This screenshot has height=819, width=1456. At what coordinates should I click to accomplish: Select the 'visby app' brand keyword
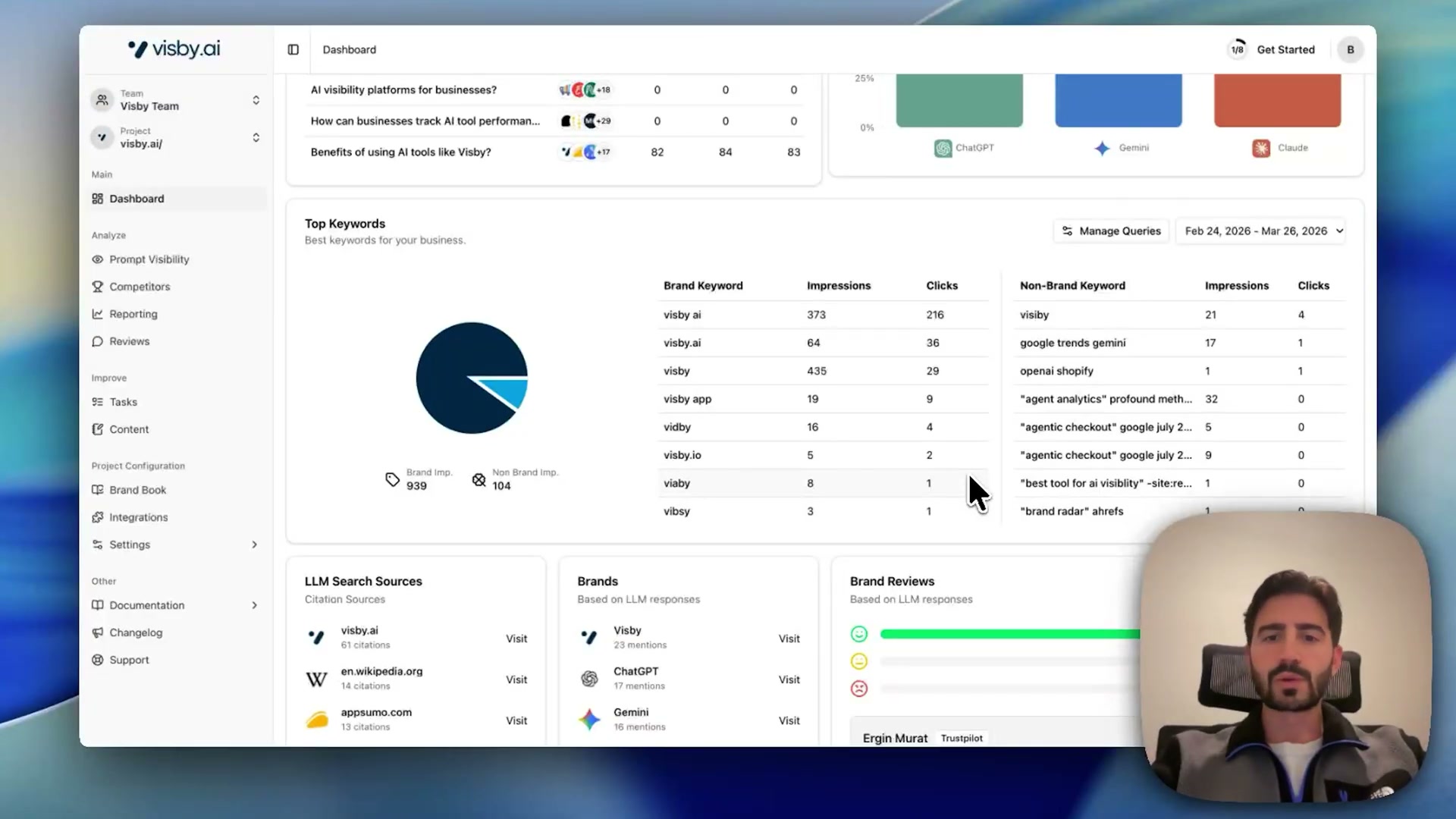[687, 399]
